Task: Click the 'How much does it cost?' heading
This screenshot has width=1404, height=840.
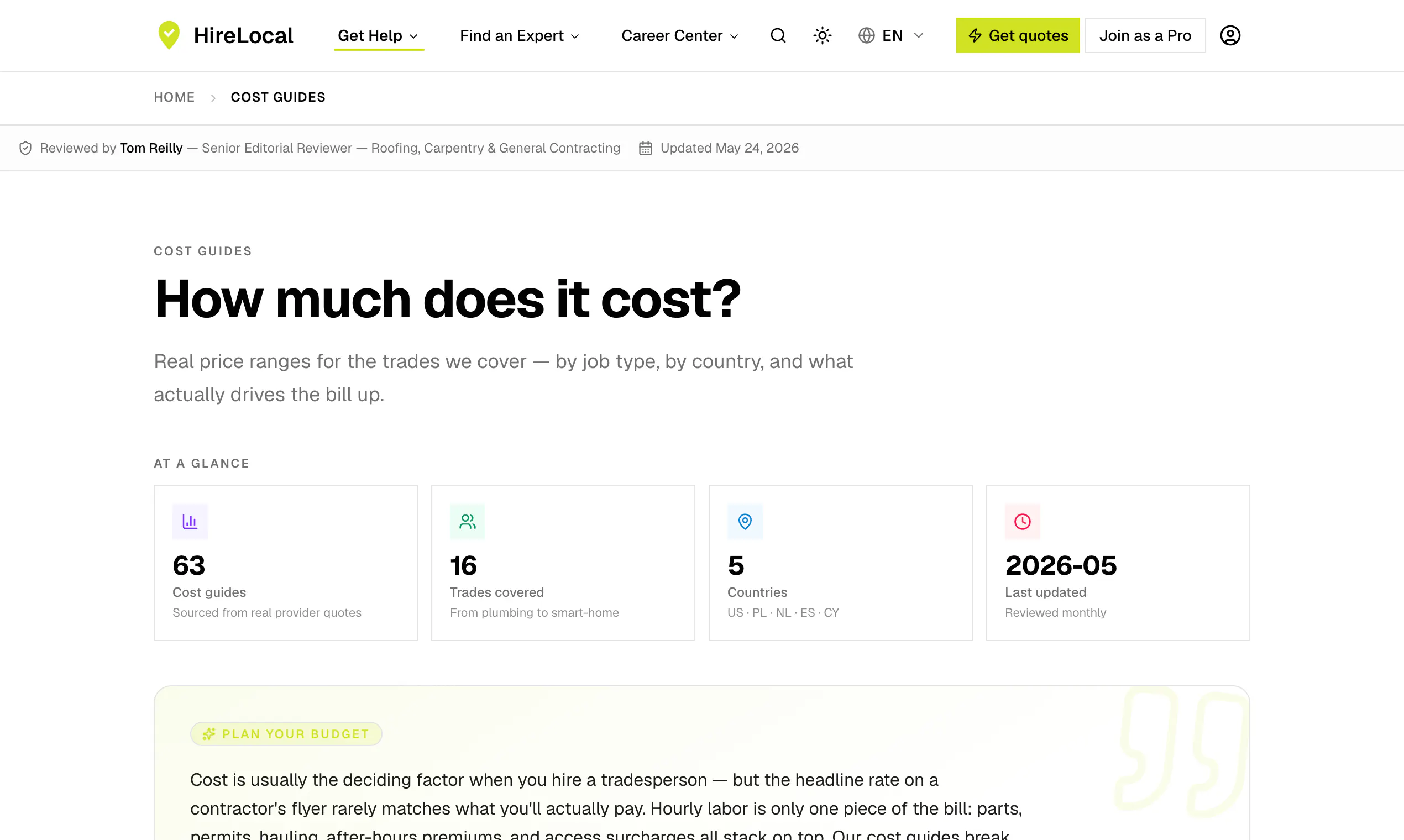Action: click(x=447, y=299)
